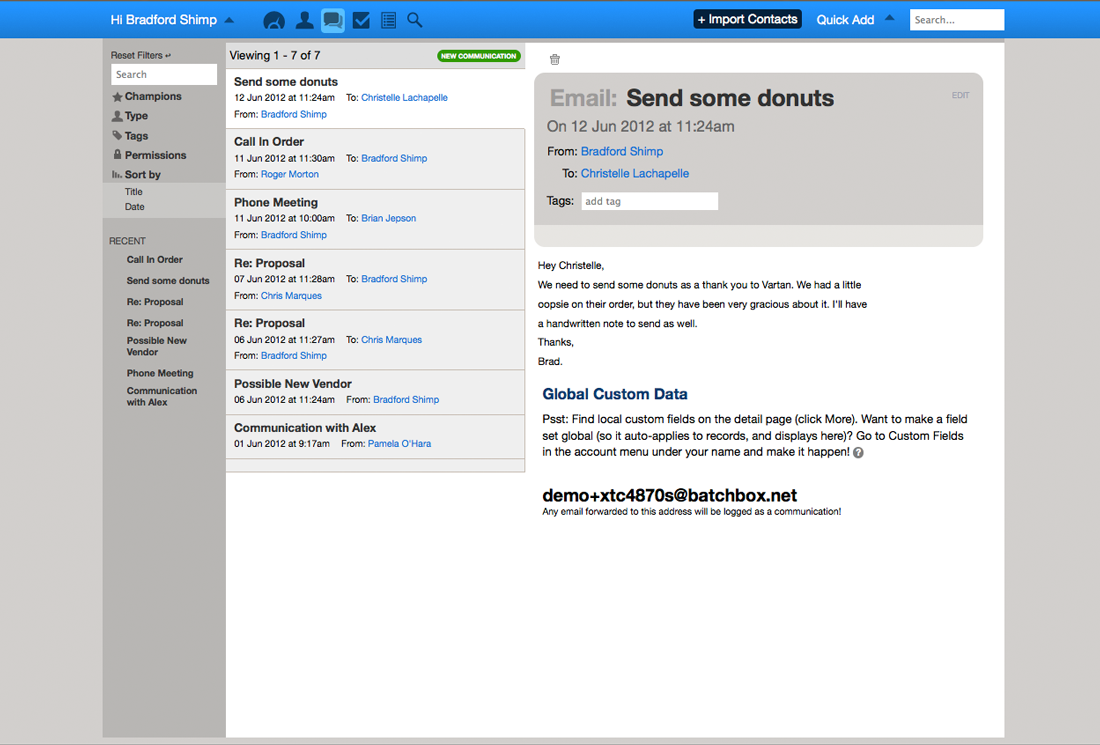Sort communications by Title
The height and width of the screenshot is (745, 1100).
click(x=133, y=192)
